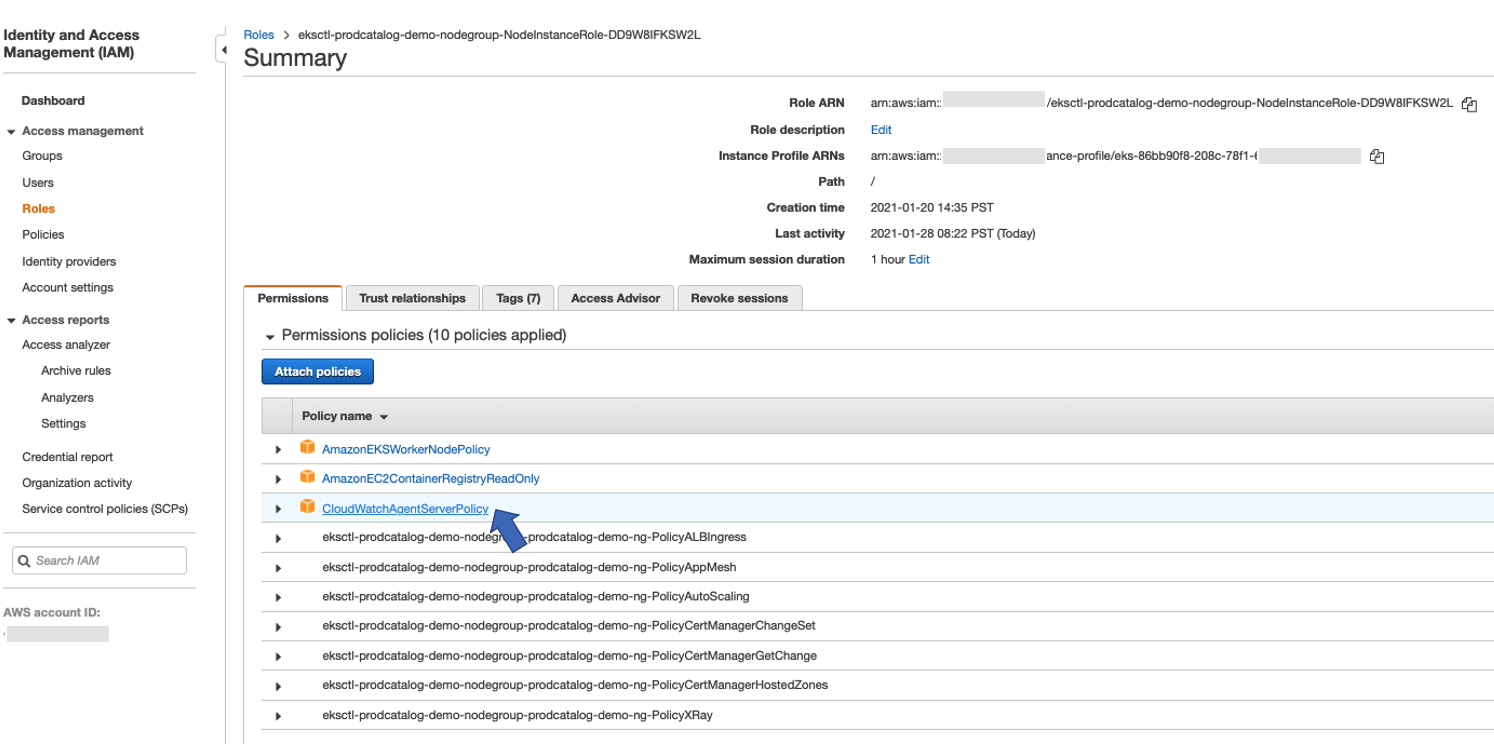The height and width of the screenshot is (748, 1494).
Task: Select the PolicyALBIngress policy name text
Action: pyautogui.click(x=534, y=537)
